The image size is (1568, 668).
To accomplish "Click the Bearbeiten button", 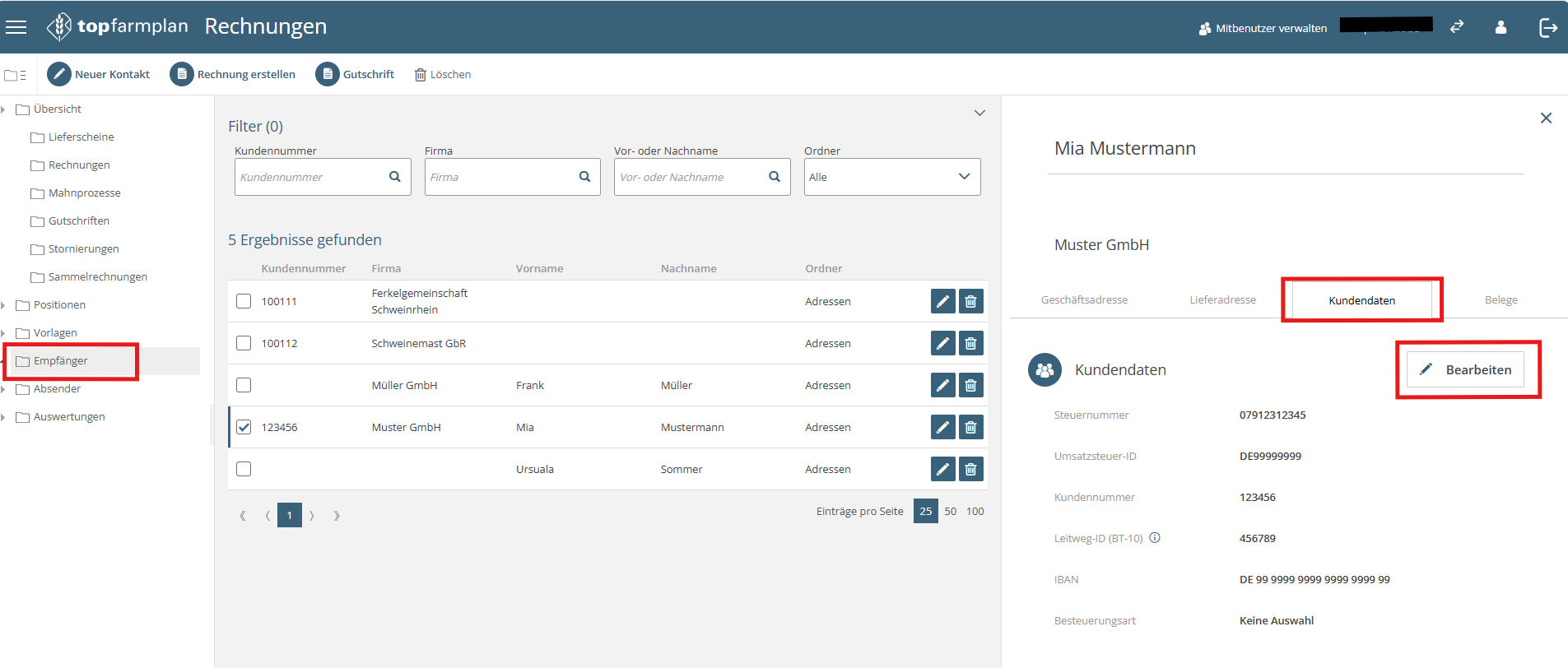I will [x=1466, y=369].
